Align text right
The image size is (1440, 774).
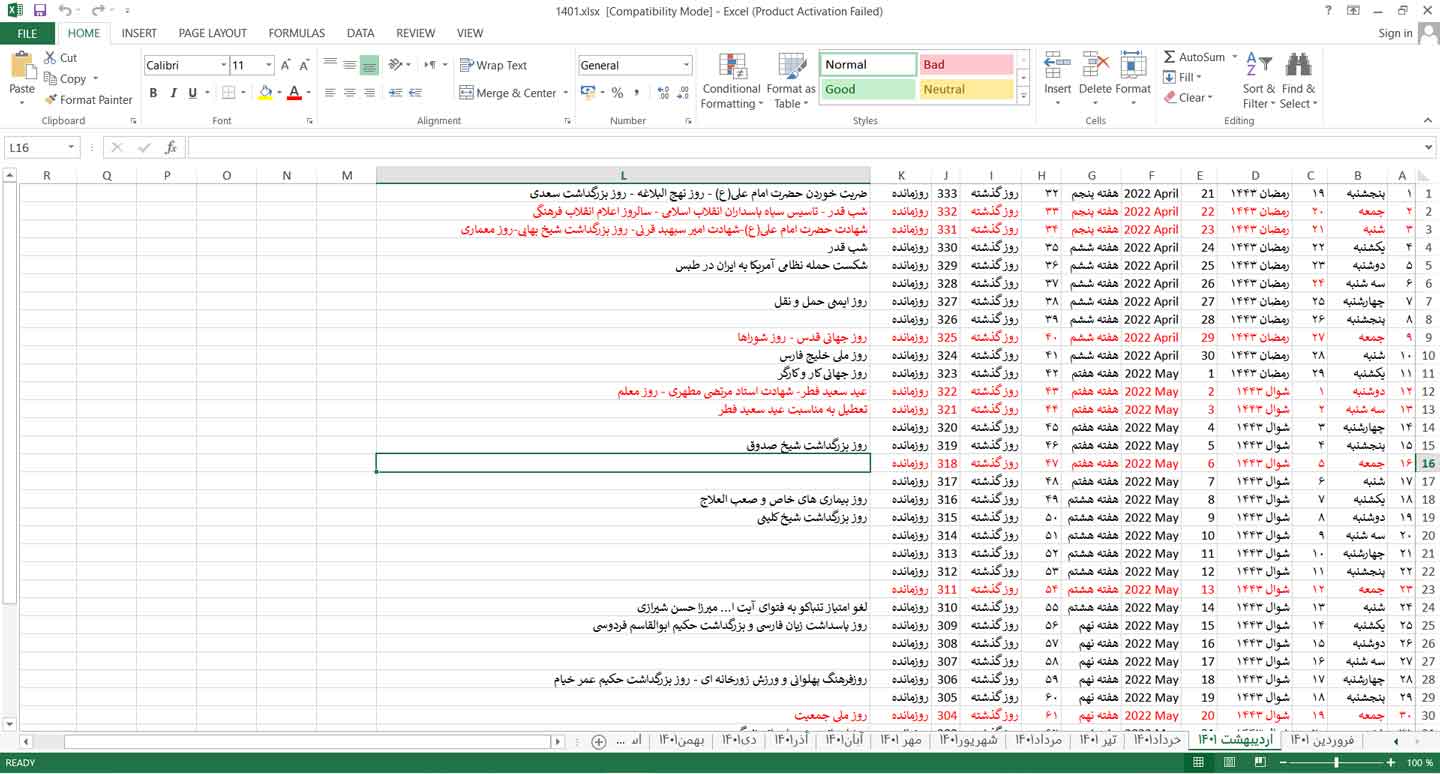coord(369,93)
